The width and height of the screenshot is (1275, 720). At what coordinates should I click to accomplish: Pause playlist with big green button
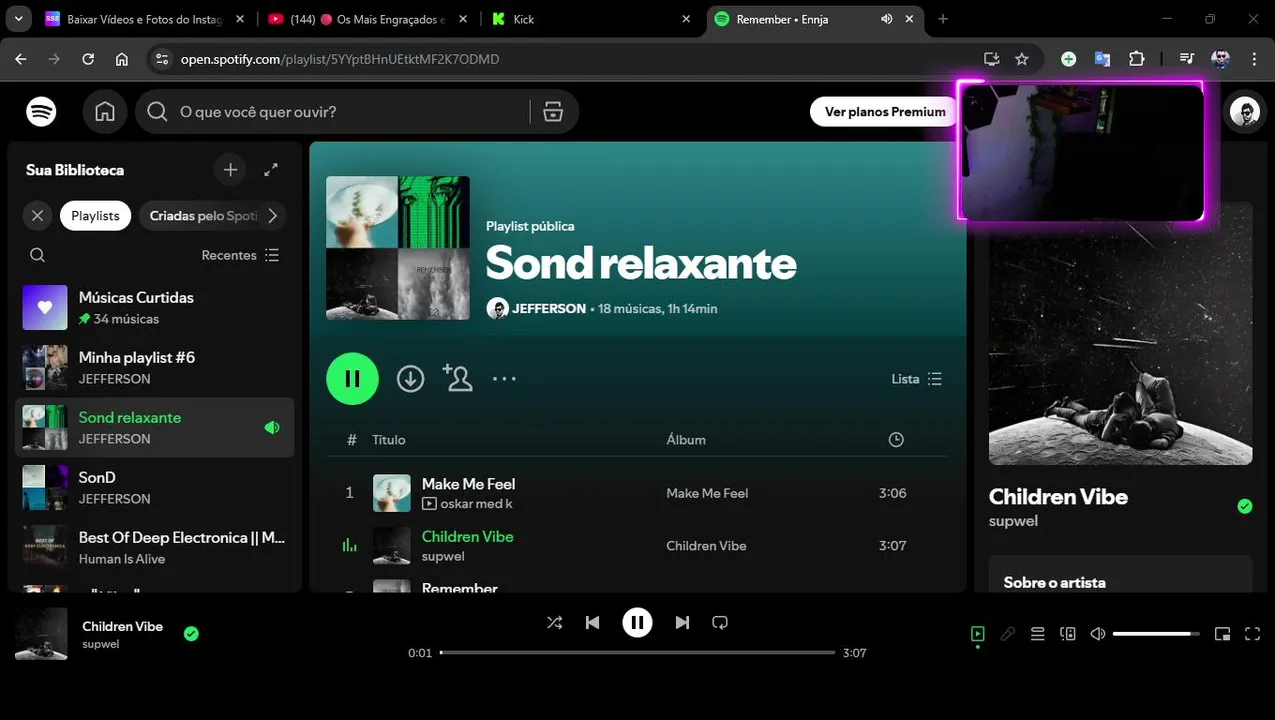(352, 379)
